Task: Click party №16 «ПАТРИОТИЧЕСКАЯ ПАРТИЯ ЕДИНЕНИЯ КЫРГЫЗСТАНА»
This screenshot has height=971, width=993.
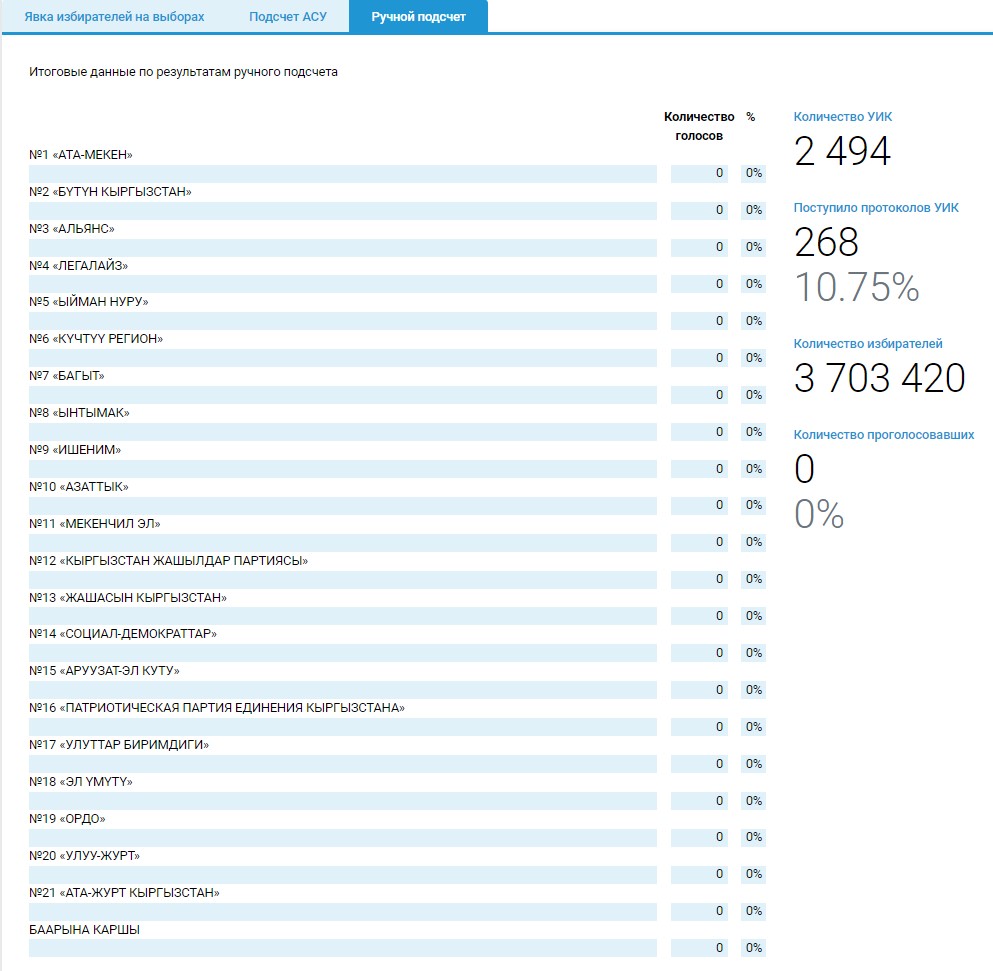Action: pos(217,708)
